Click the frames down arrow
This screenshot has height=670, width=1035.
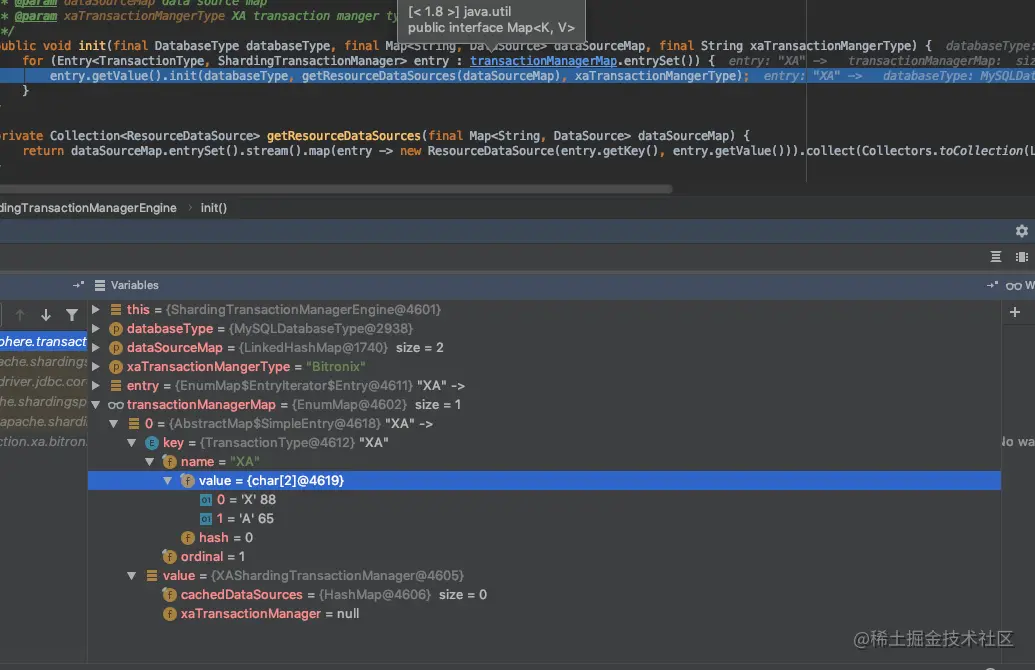tap(46, 315)
